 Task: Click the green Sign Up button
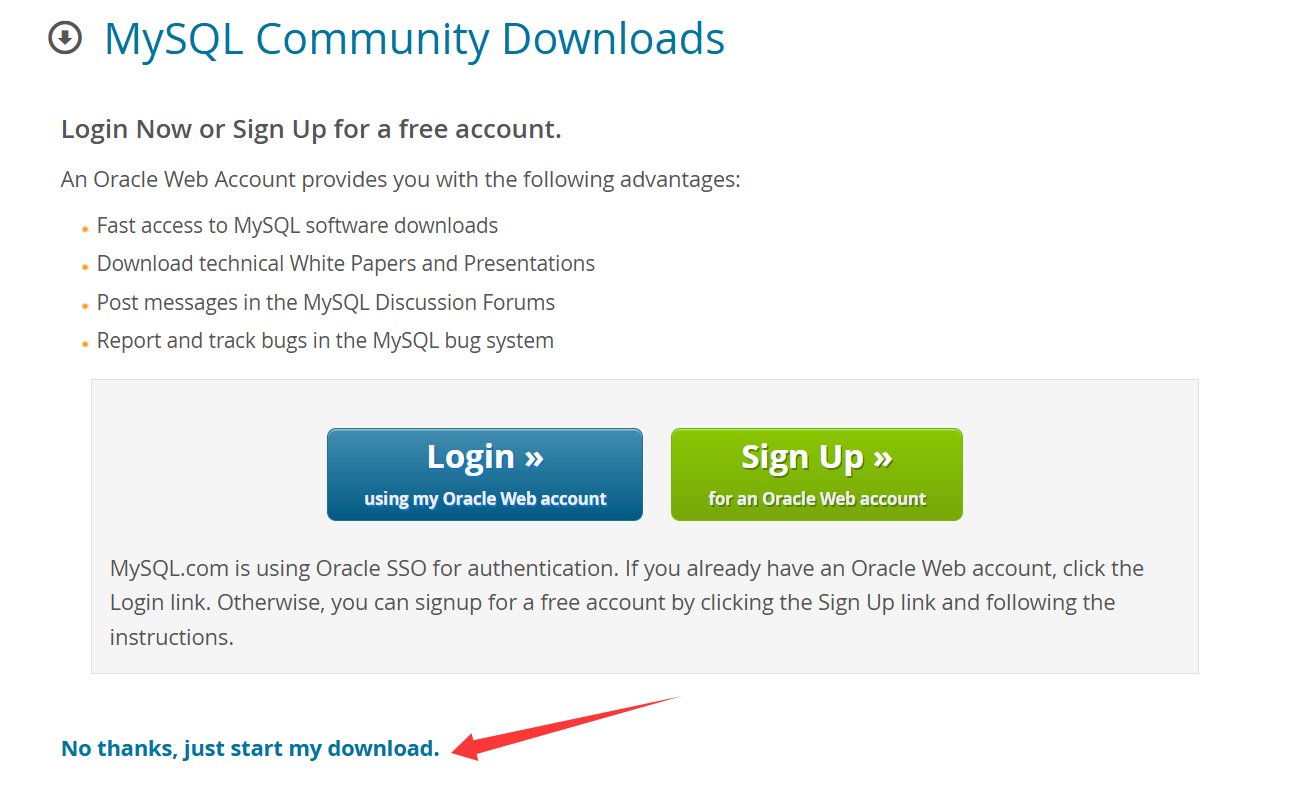817,475
